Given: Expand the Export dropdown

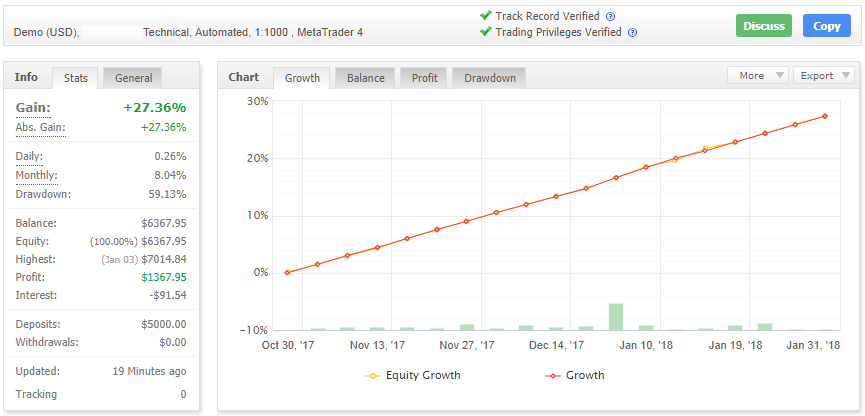Looking at the screenshot, I should point(824,75).
